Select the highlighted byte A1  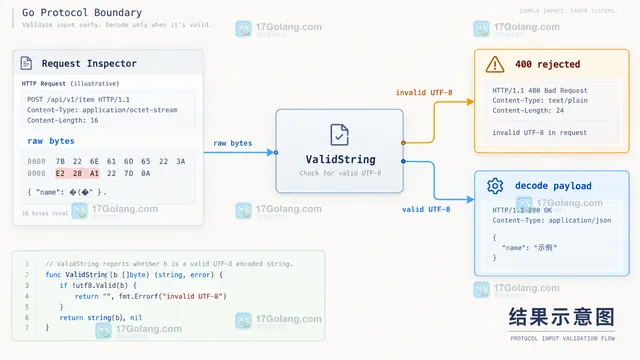(x=94, y=173)
